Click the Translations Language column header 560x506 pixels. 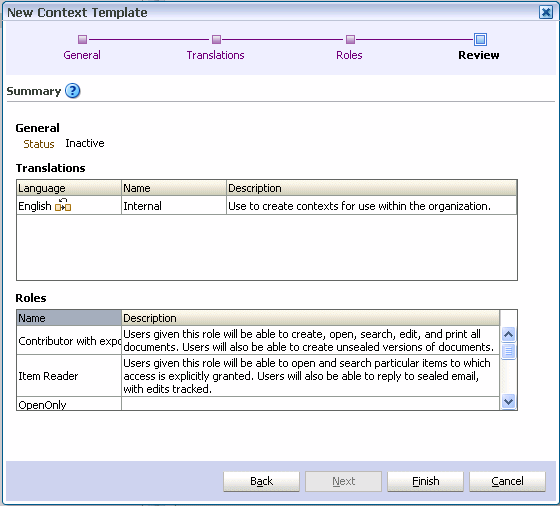click(69, 188)
